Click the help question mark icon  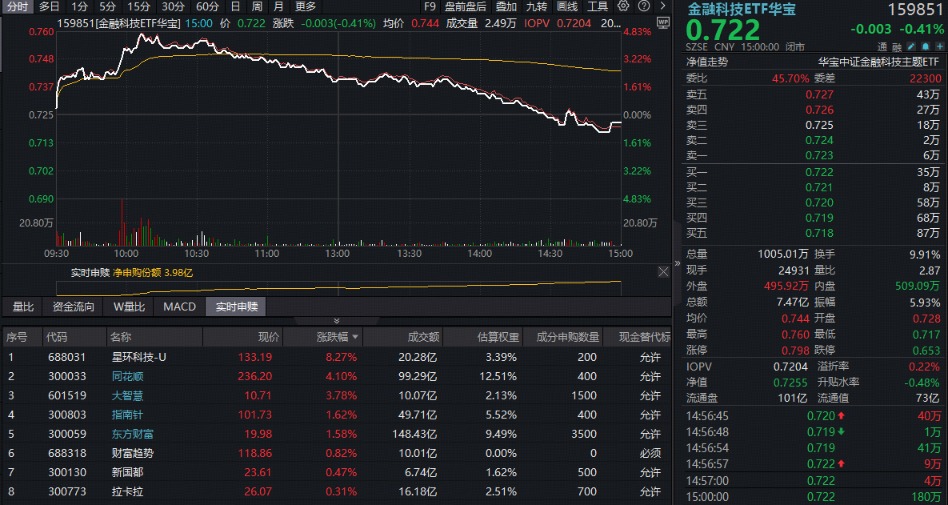[x=644, y=6]
